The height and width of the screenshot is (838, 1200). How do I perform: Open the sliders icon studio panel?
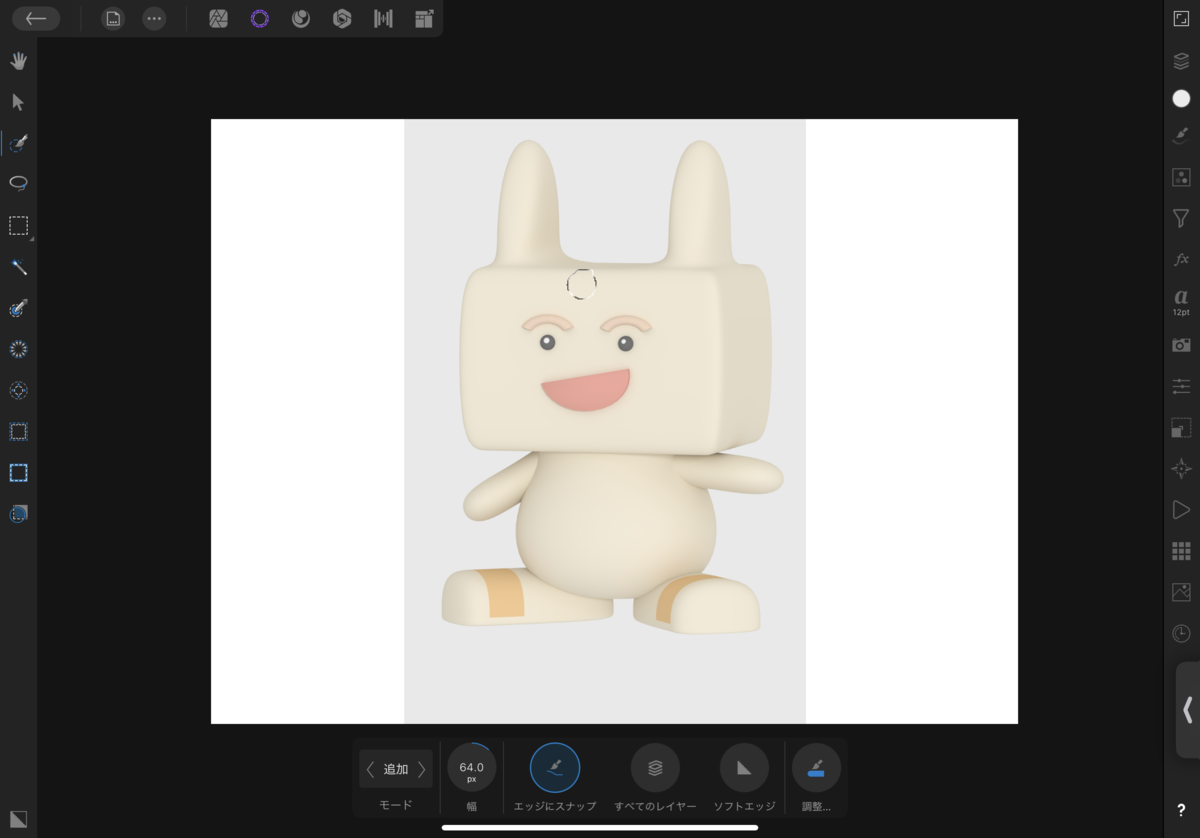(1181, 385)
